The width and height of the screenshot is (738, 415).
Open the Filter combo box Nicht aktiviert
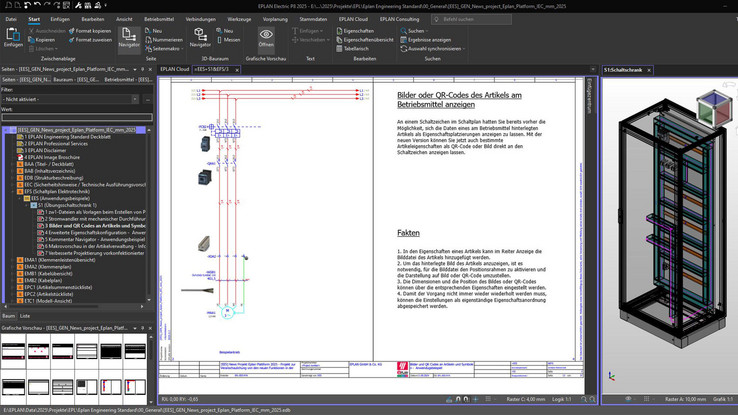[71, 99]
